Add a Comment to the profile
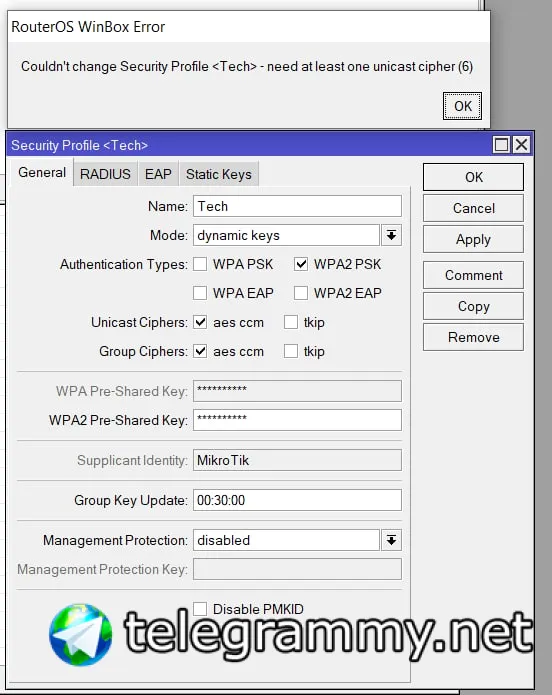This screenshot has height=695, width=552. point(473,275)
